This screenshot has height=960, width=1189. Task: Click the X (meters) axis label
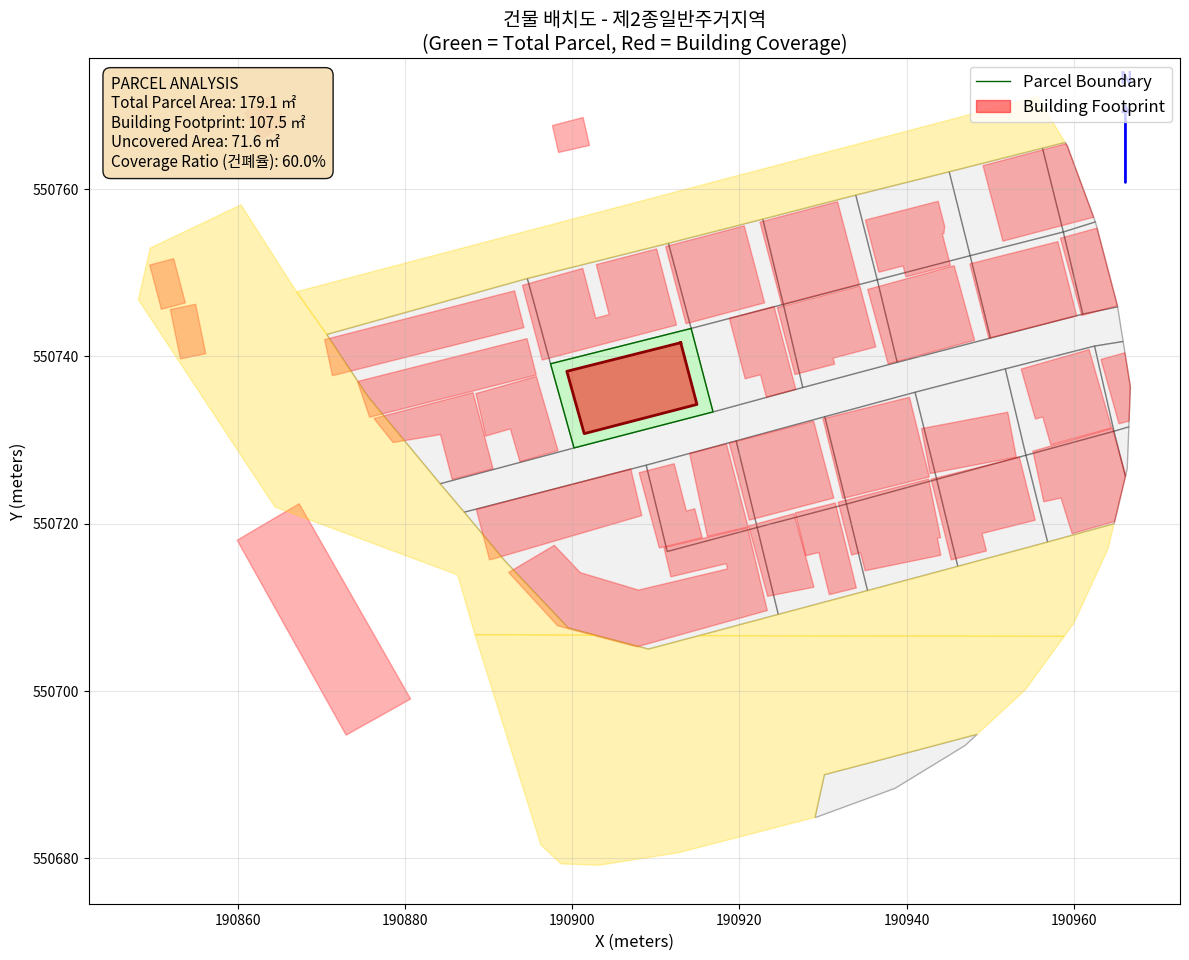click(x=634, y=941)
